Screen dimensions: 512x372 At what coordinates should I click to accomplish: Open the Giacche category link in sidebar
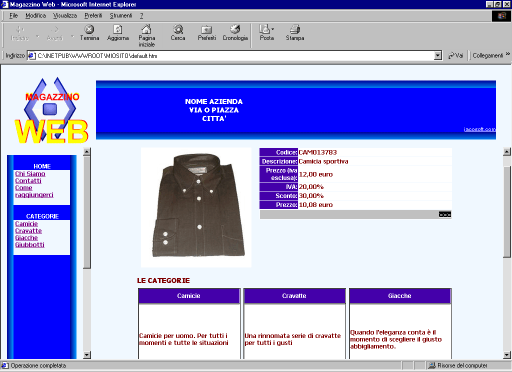26,238
